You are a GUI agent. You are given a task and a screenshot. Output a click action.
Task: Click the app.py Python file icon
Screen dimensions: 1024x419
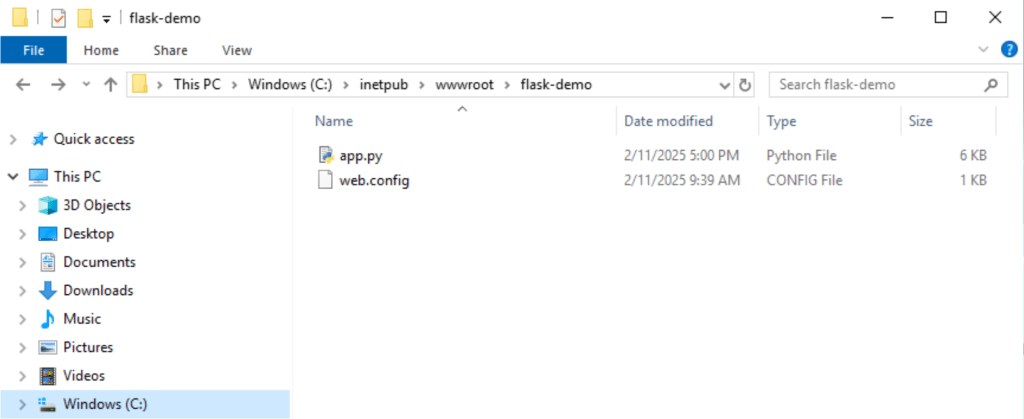coord(324,155)
